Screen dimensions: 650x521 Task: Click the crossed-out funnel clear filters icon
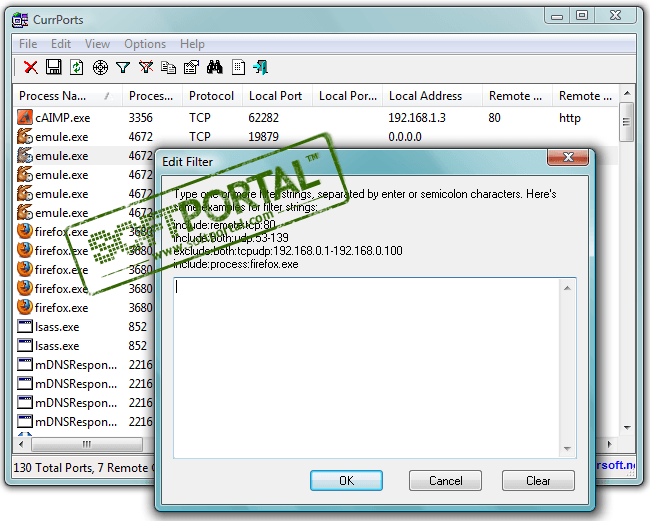(146, 67)
